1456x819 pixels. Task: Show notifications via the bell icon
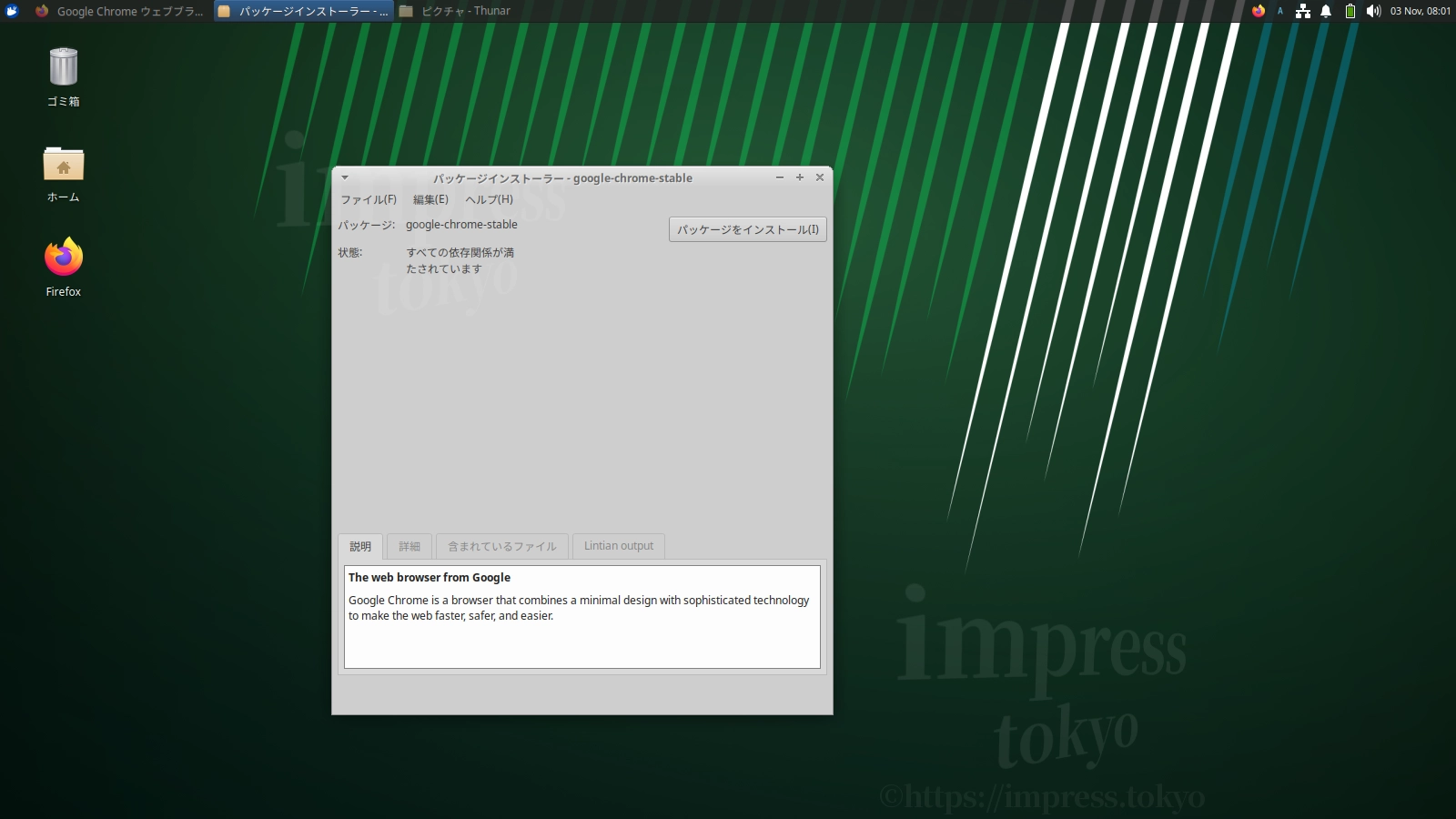(x=1326, y=11)
